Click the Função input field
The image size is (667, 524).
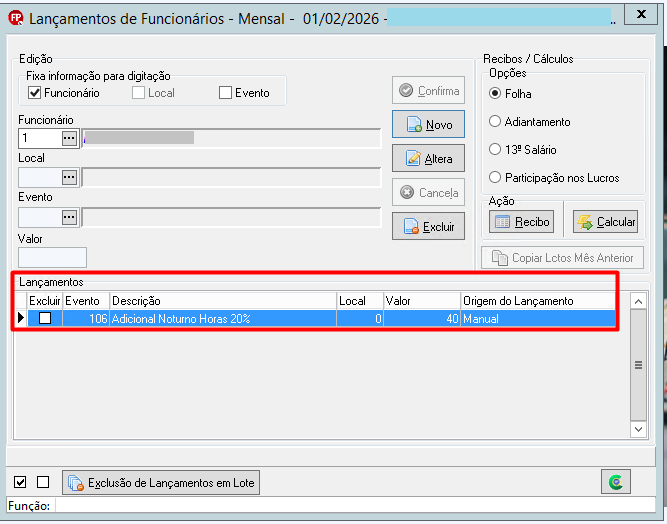click(x=355, y=505)
